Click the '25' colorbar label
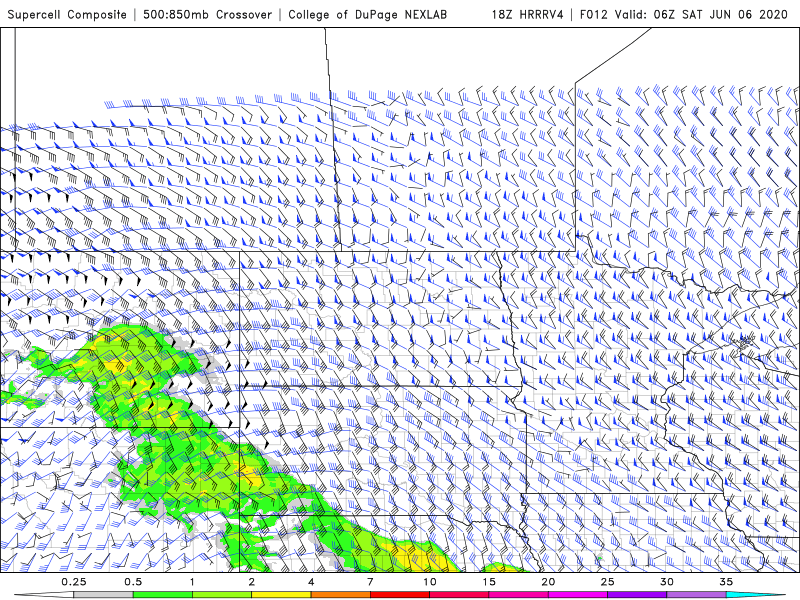This screenshot has width=800, height=600. pyautogui.click(x=607, y=582)
